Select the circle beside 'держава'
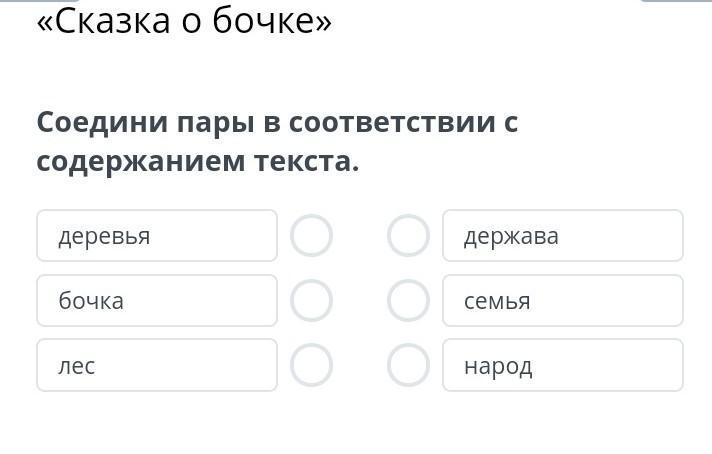The image size is (712, 454). coord(408,236)
